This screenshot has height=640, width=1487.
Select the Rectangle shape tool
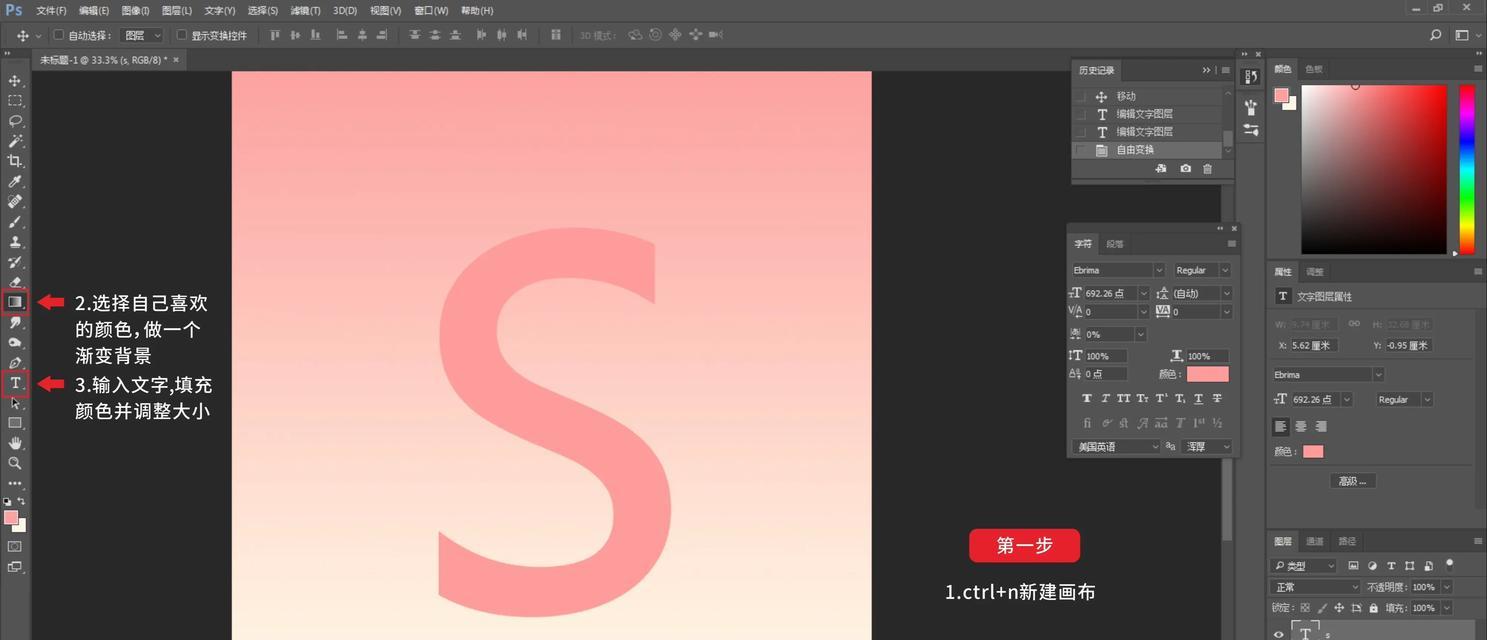point(15,423)
